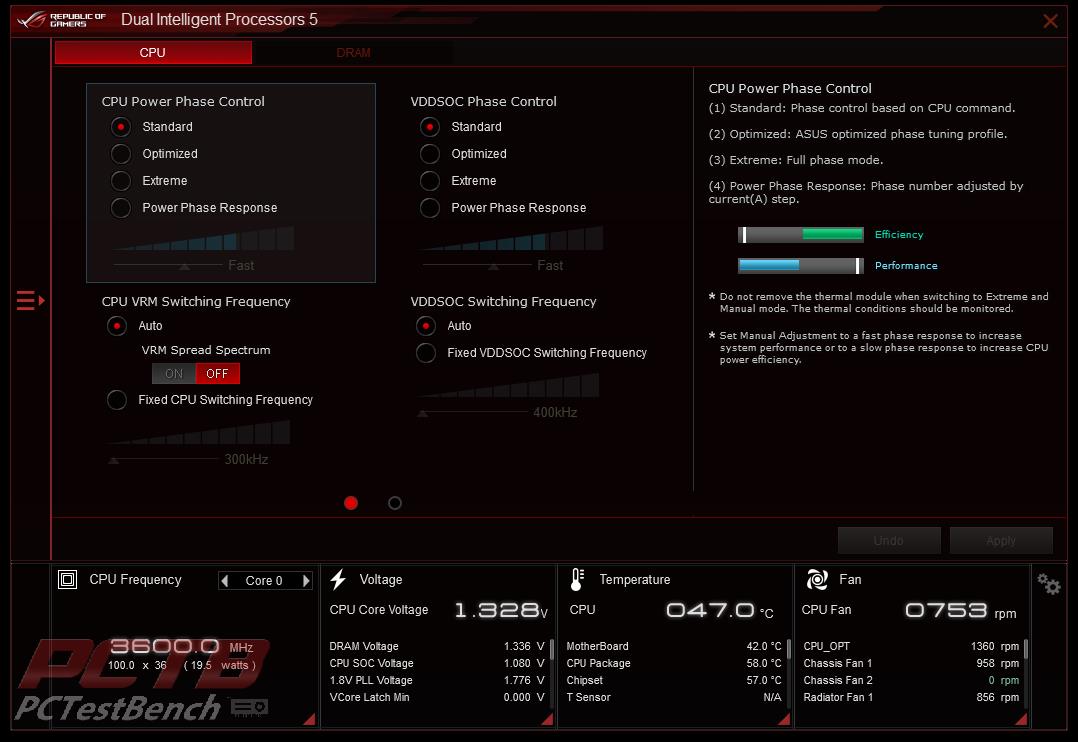
Task: Click the CPU Core Voltage 1.328 value
Action: pyautogui.click(x=501, y=610)
